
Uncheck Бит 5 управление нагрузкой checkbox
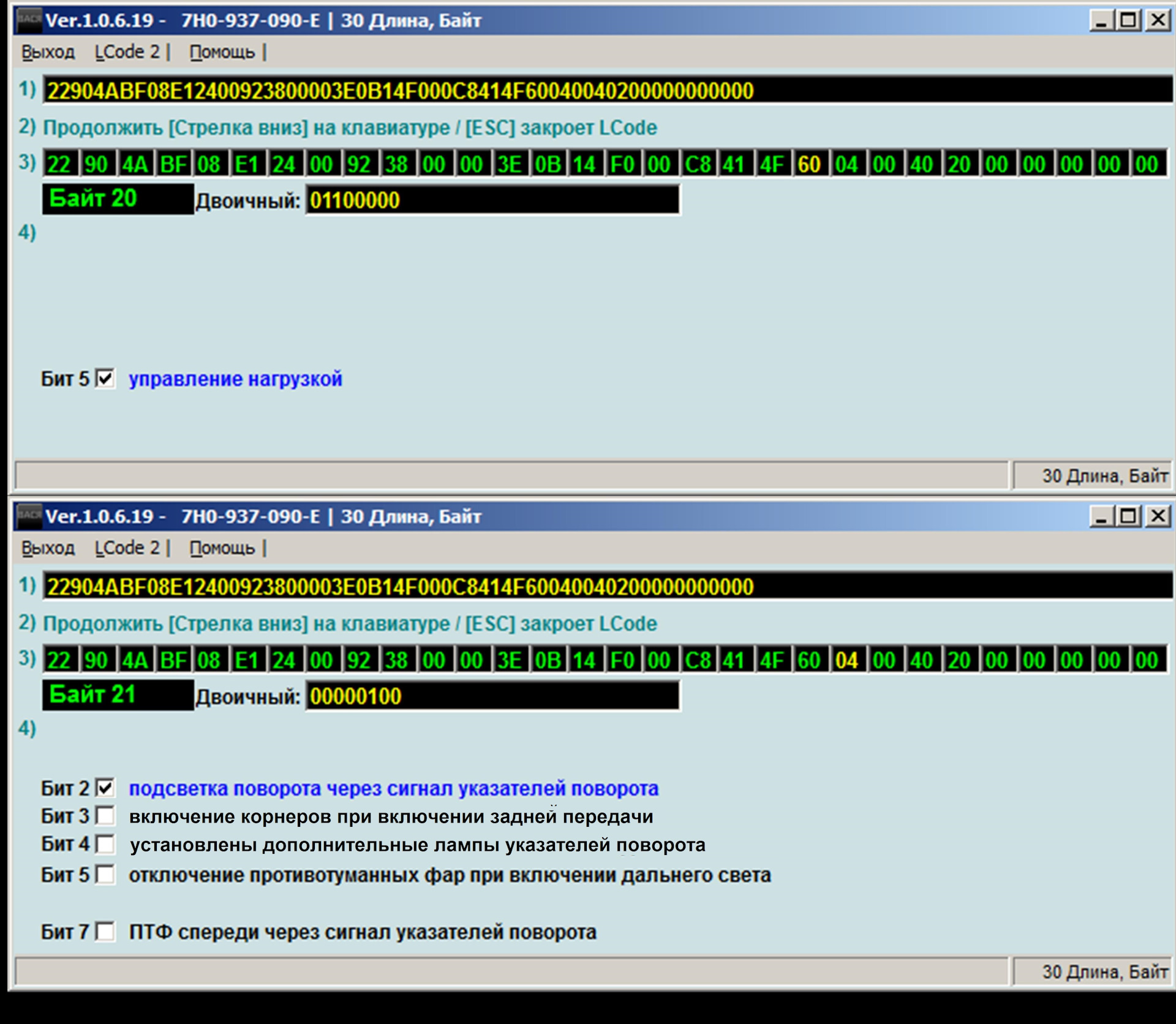click(x=105, y=378)
